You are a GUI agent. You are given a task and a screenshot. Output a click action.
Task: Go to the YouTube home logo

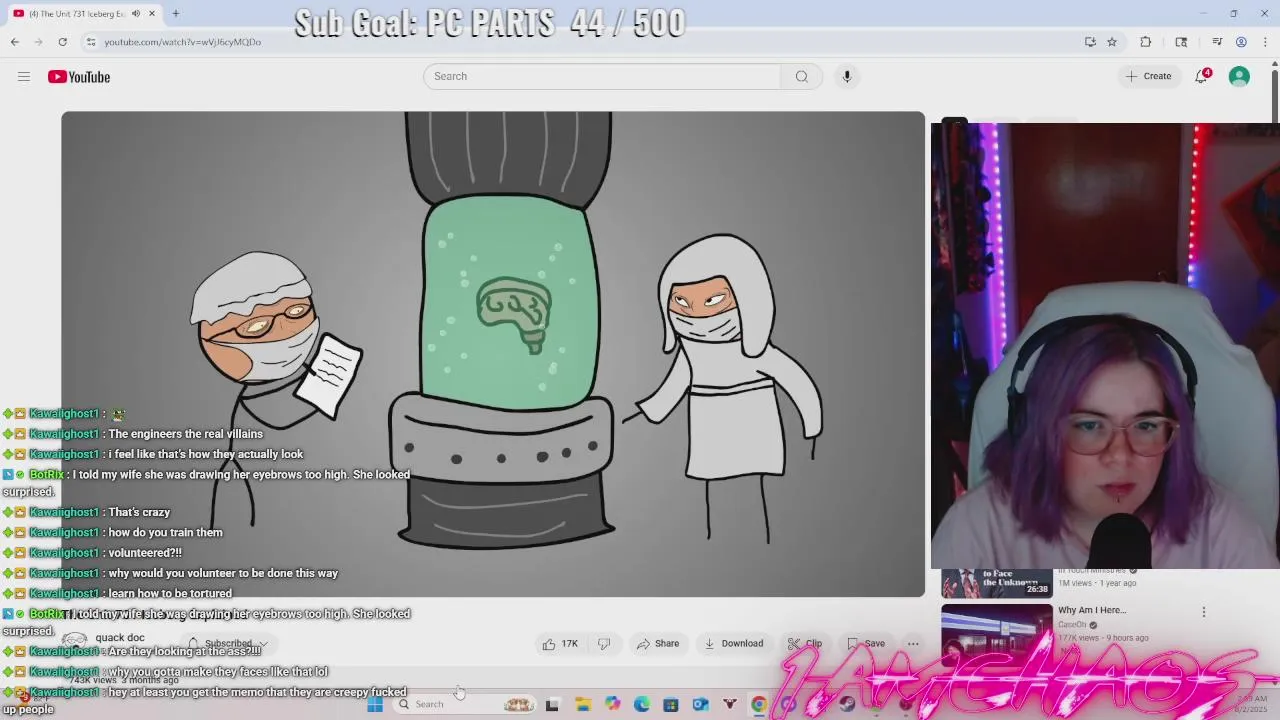79,77
